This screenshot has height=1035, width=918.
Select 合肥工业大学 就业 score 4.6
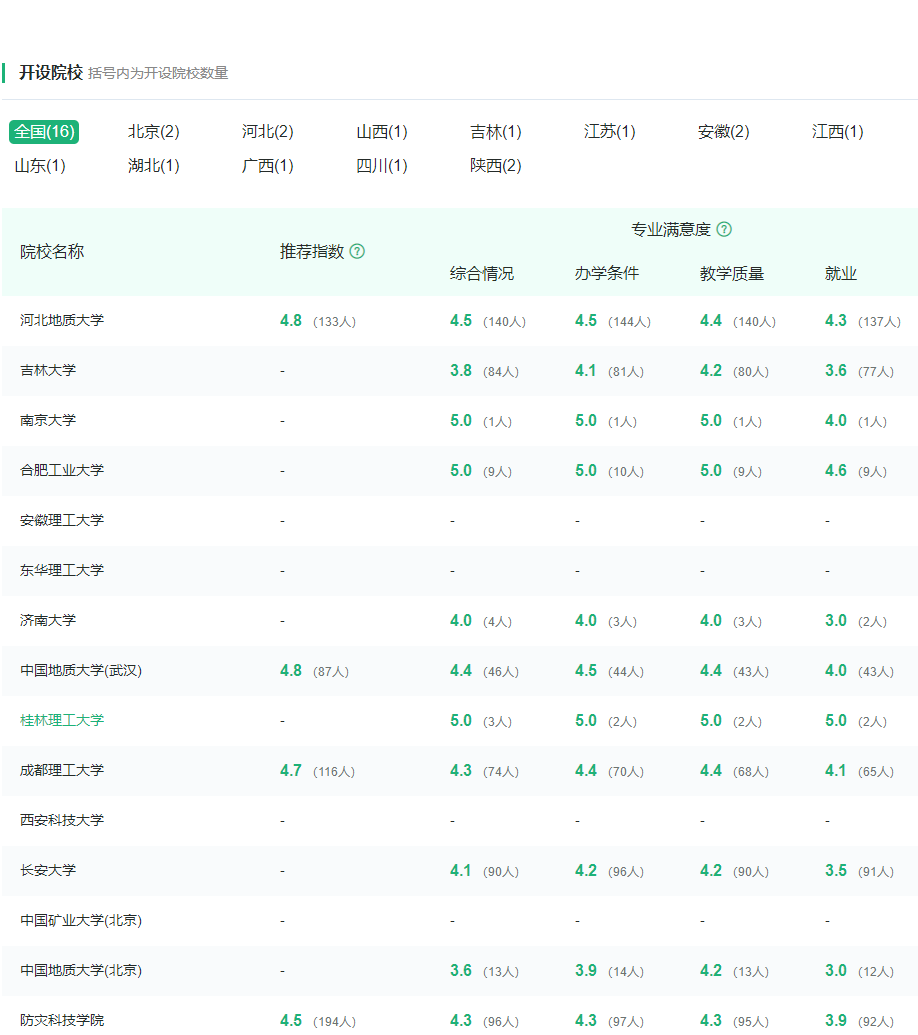(836, 471)
